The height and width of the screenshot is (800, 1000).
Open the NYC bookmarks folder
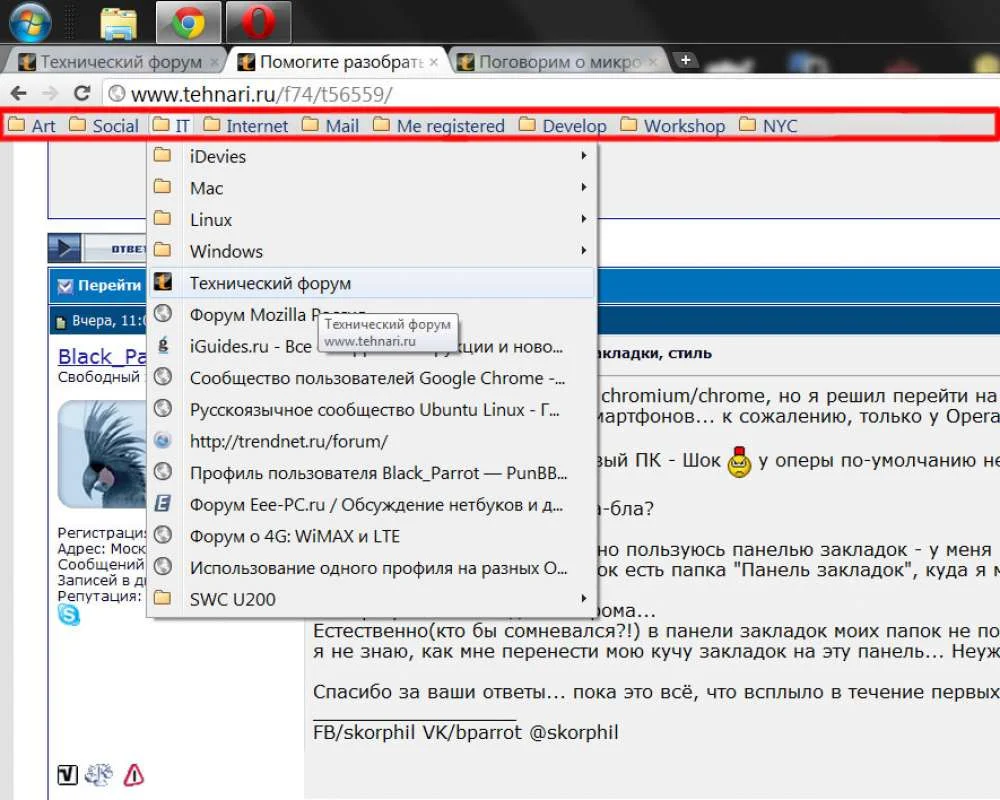point(768,126)
